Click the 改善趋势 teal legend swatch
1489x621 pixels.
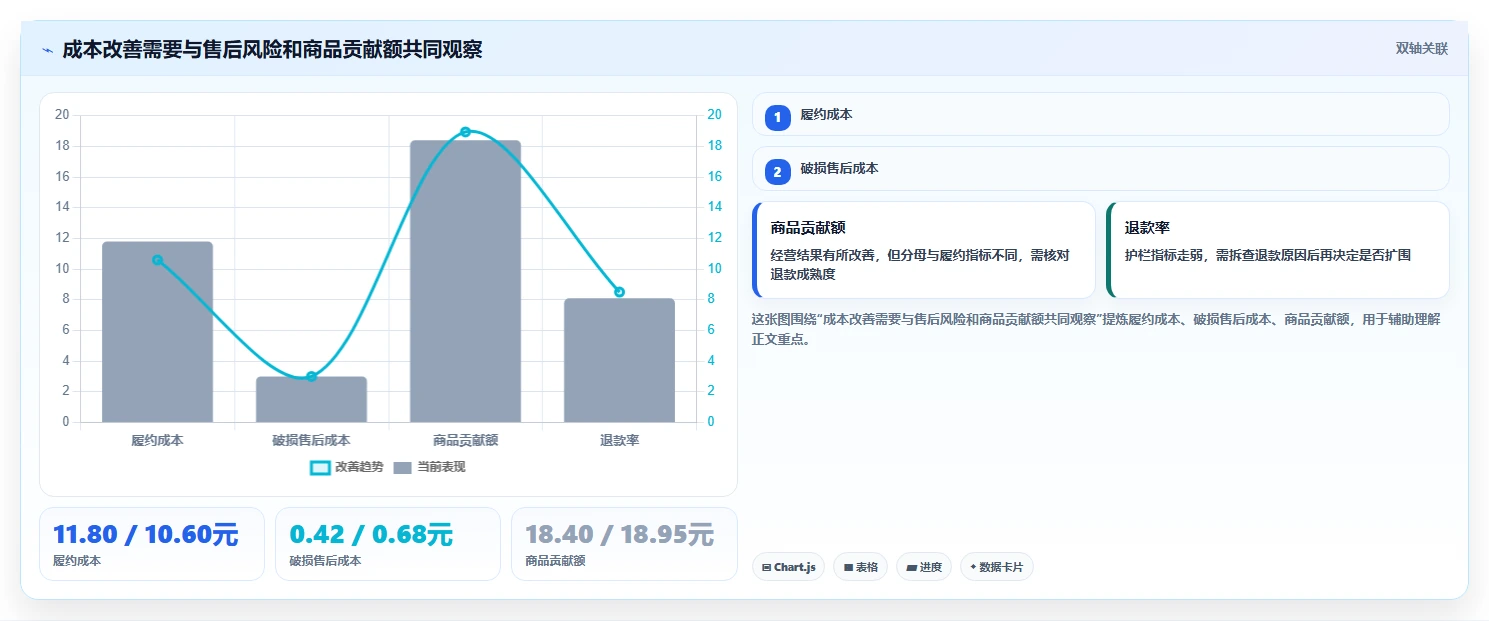(320, 468)
